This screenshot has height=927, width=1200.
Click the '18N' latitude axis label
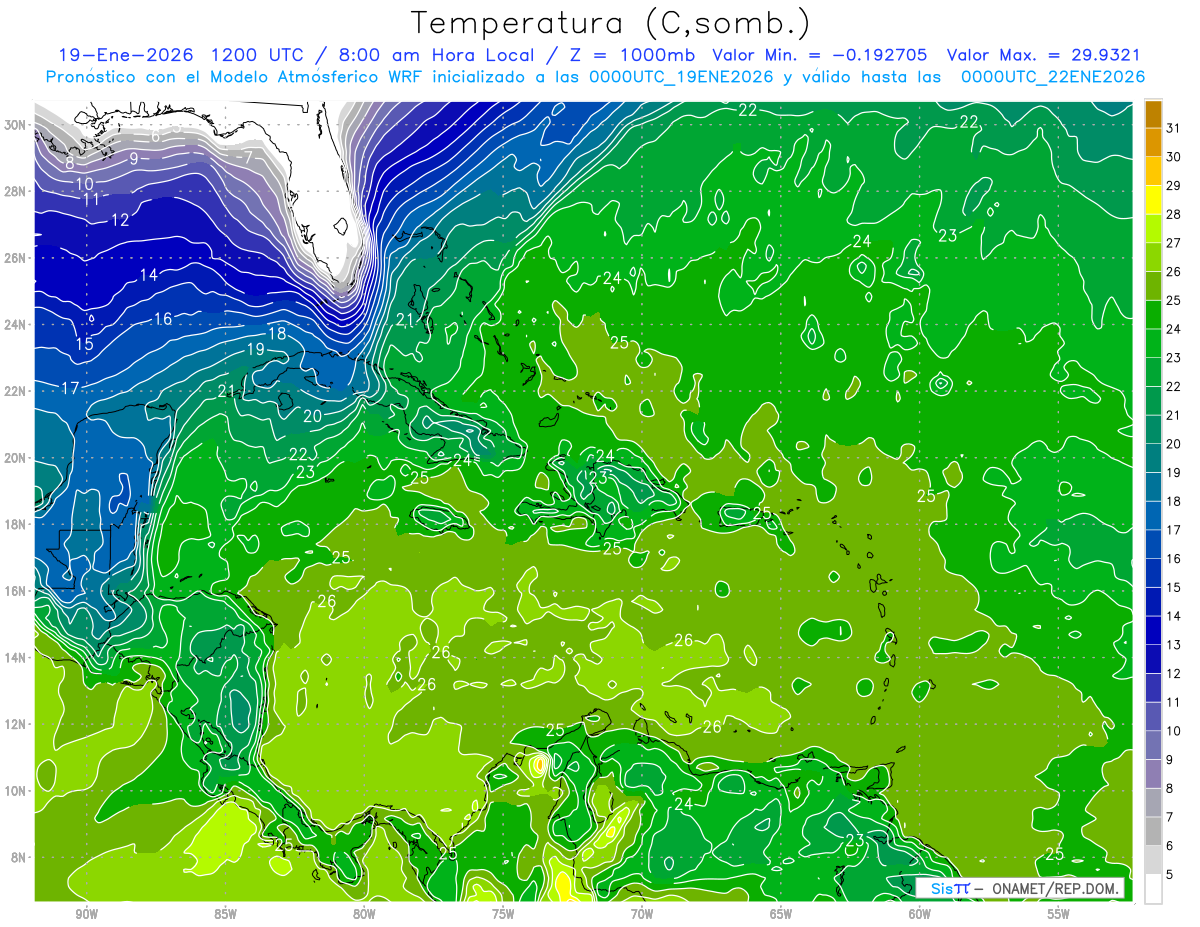[x=16, y=524]
